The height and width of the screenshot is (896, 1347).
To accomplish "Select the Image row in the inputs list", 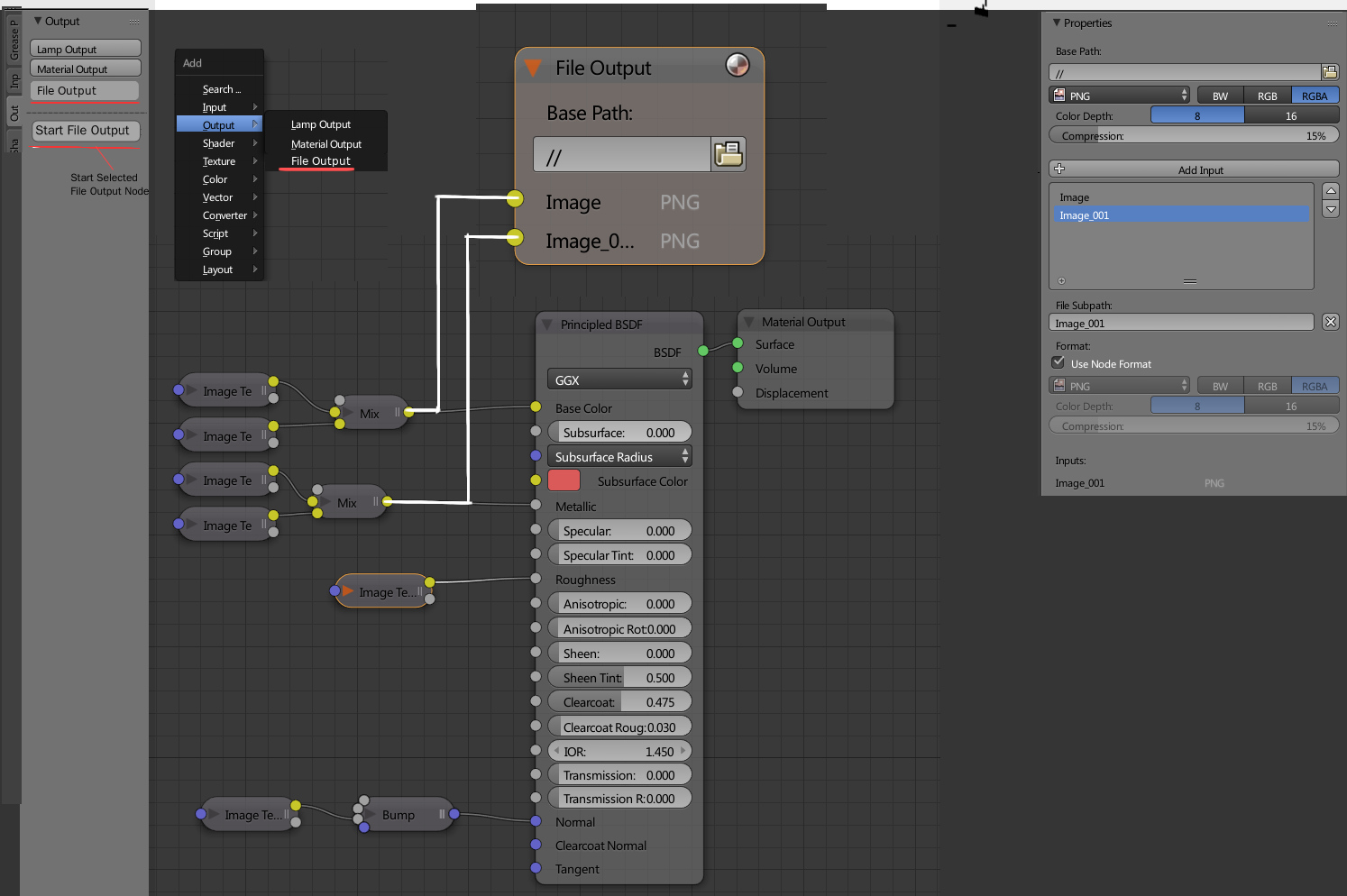I will [x=1181, y=197].
